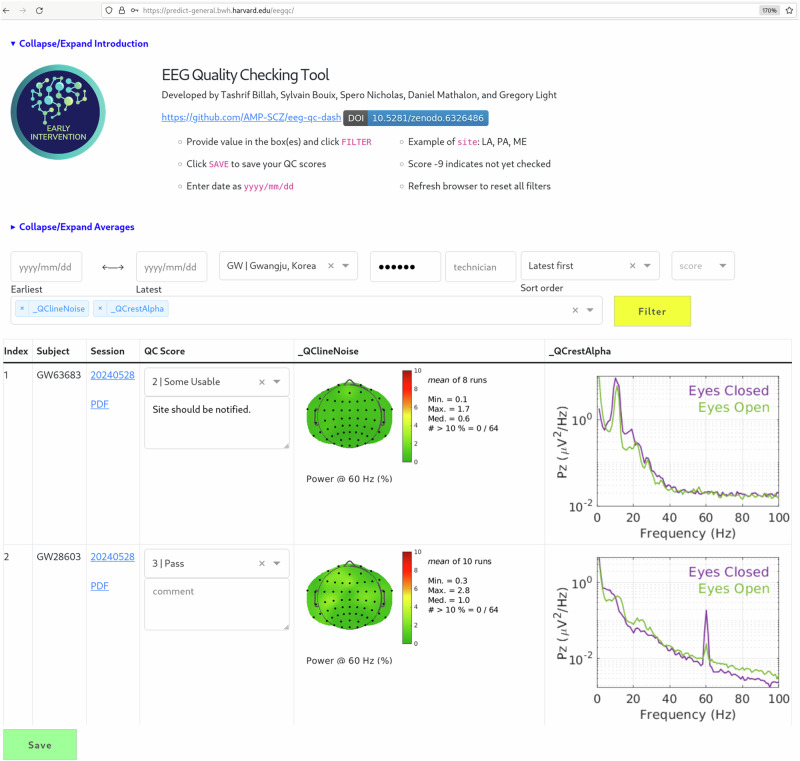Click the Earliest date input field
800x761 pixels.
(46, 267)
